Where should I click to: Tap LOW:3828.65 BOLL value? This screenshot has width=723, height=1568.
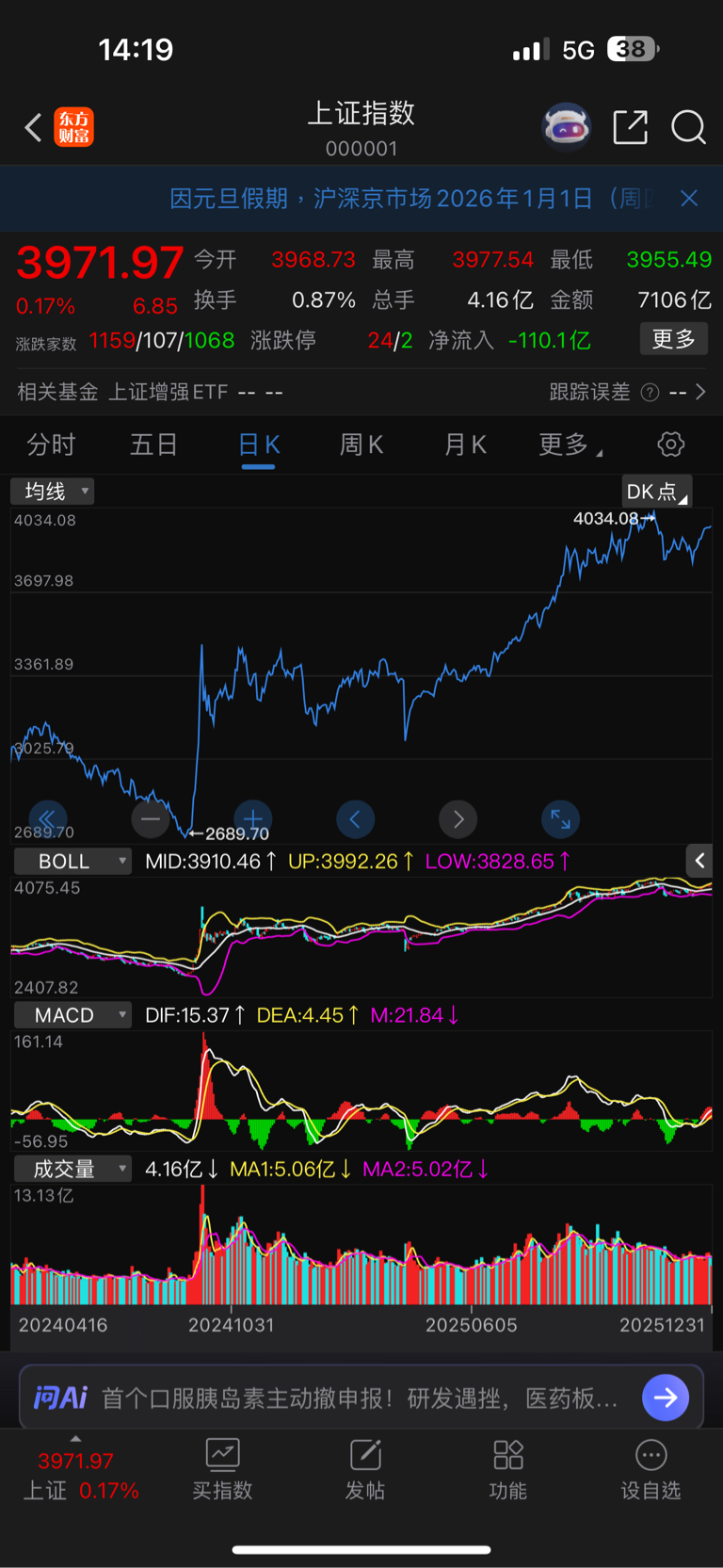point(497,861)
